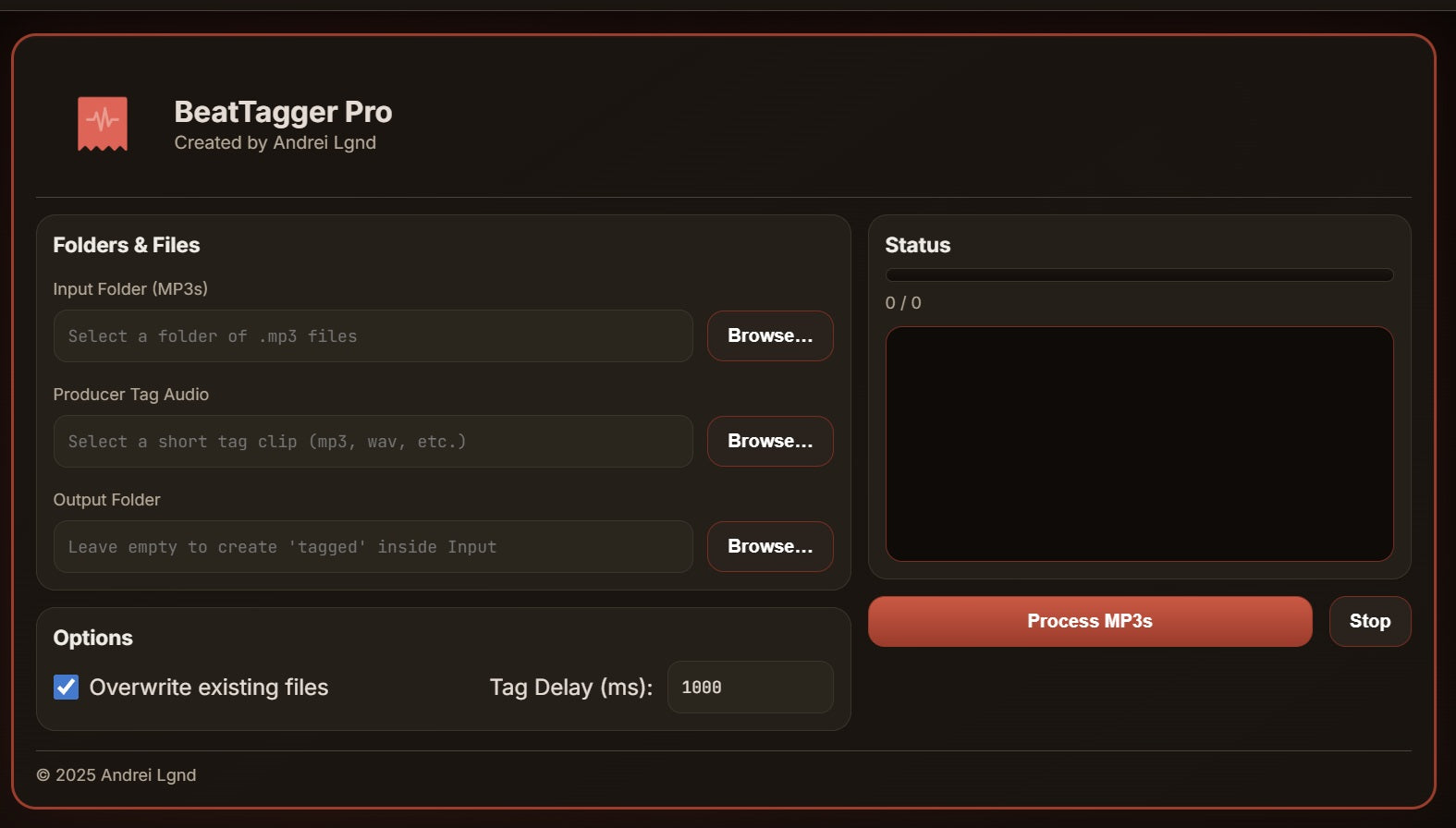
Task: Click the "© 2025 Andrei Lgnd" footer text
Action: (x=116, y=775)
